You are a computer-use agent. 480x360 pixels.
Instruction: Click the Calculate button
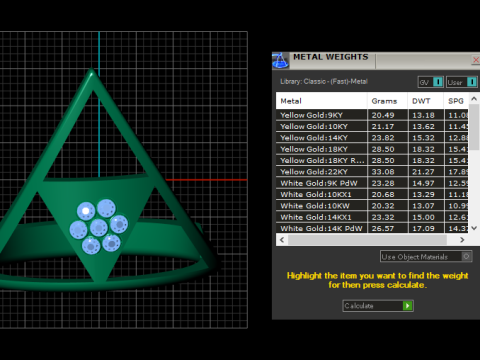coord(378,306)
